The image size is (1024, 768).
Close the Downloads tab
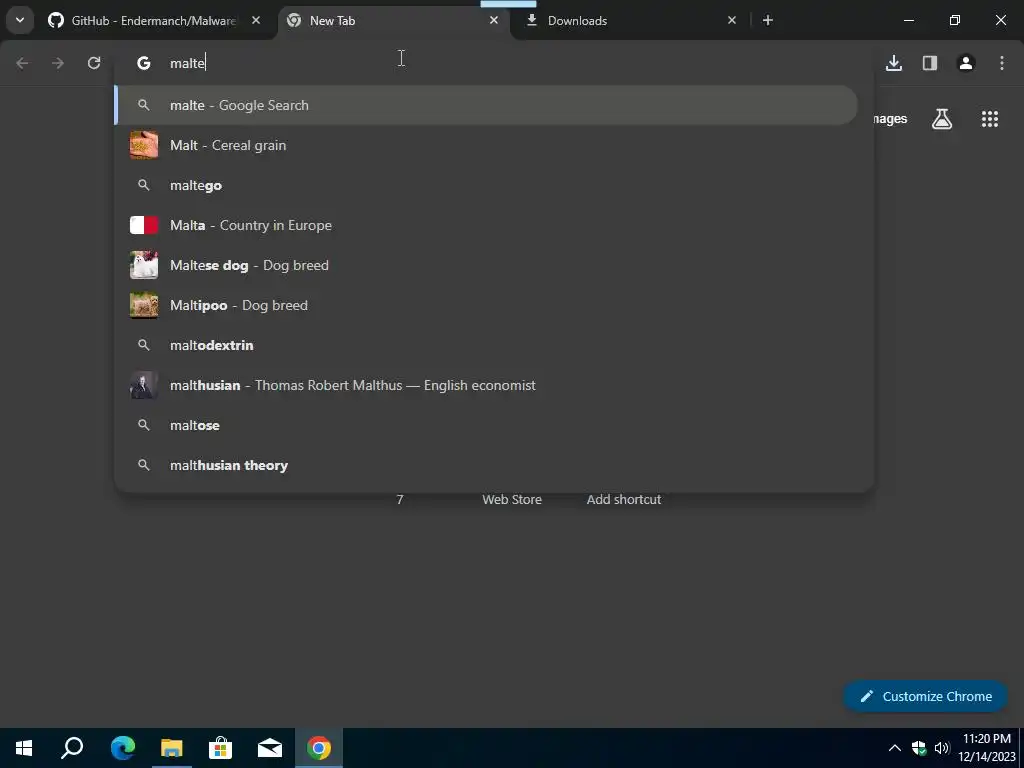[x=731, y=20]
